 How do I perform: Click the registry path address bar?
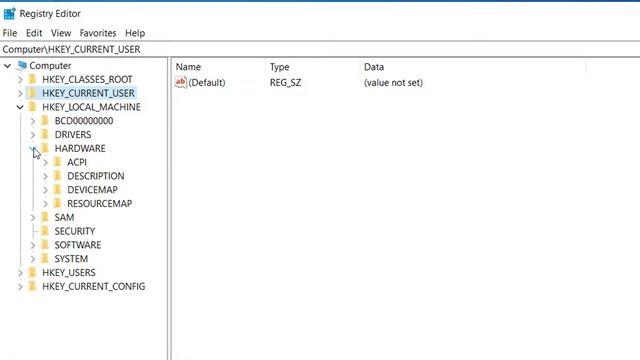(x=320, y=49)
